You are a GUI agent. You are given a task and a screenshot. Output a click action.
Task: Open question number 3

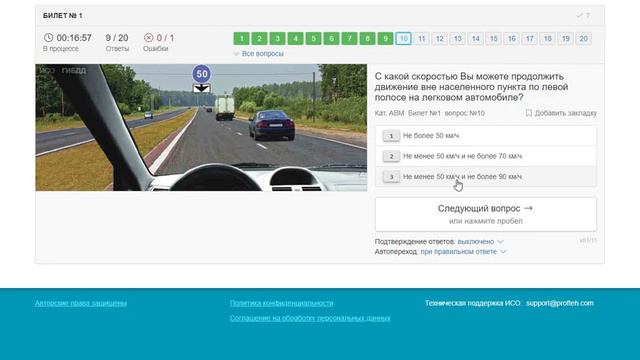point(277,39)
